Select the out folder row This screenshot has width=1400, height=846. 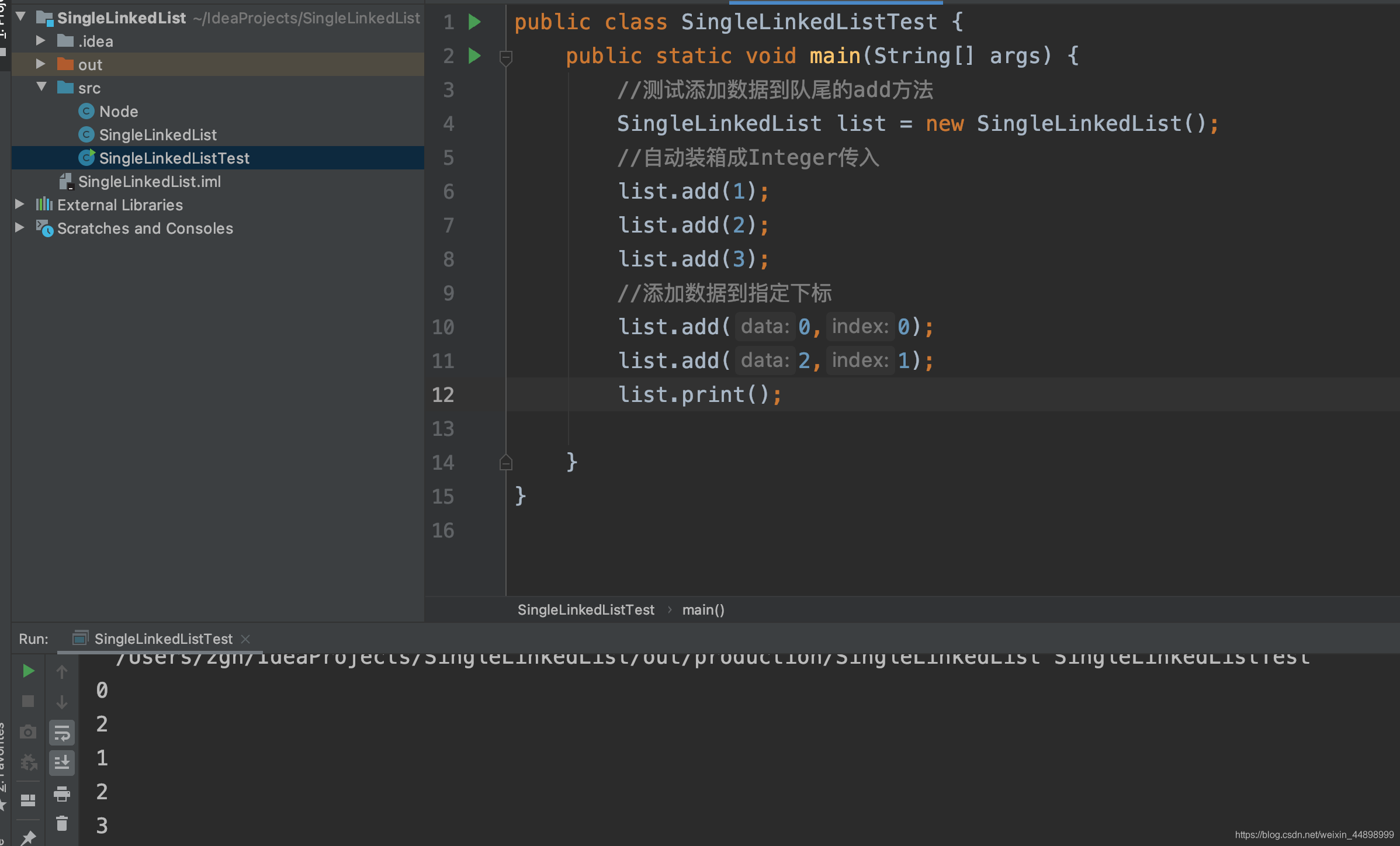(x=217, y=64)
